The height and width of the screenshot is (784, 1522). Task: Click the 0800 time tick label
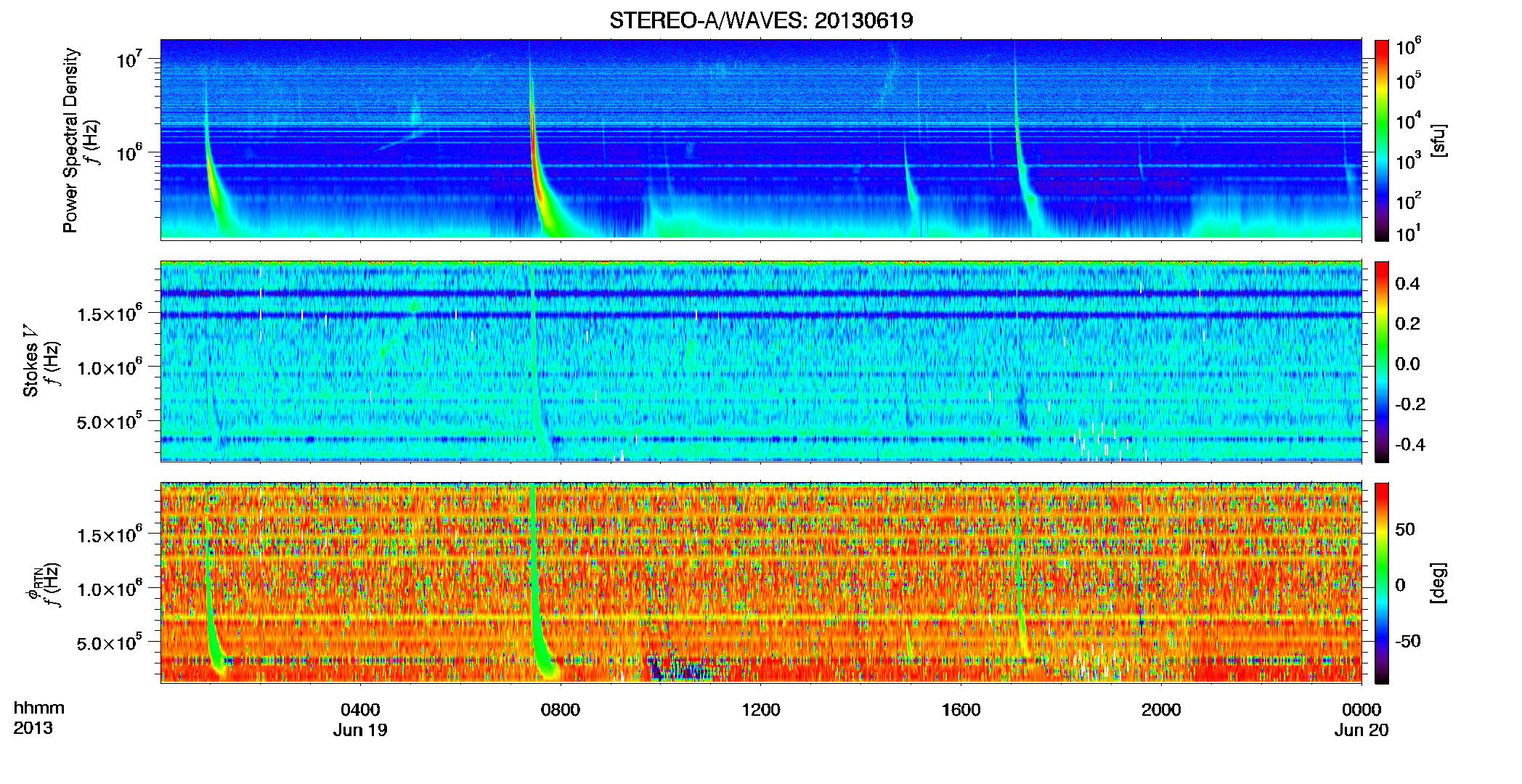pos(561,710)
